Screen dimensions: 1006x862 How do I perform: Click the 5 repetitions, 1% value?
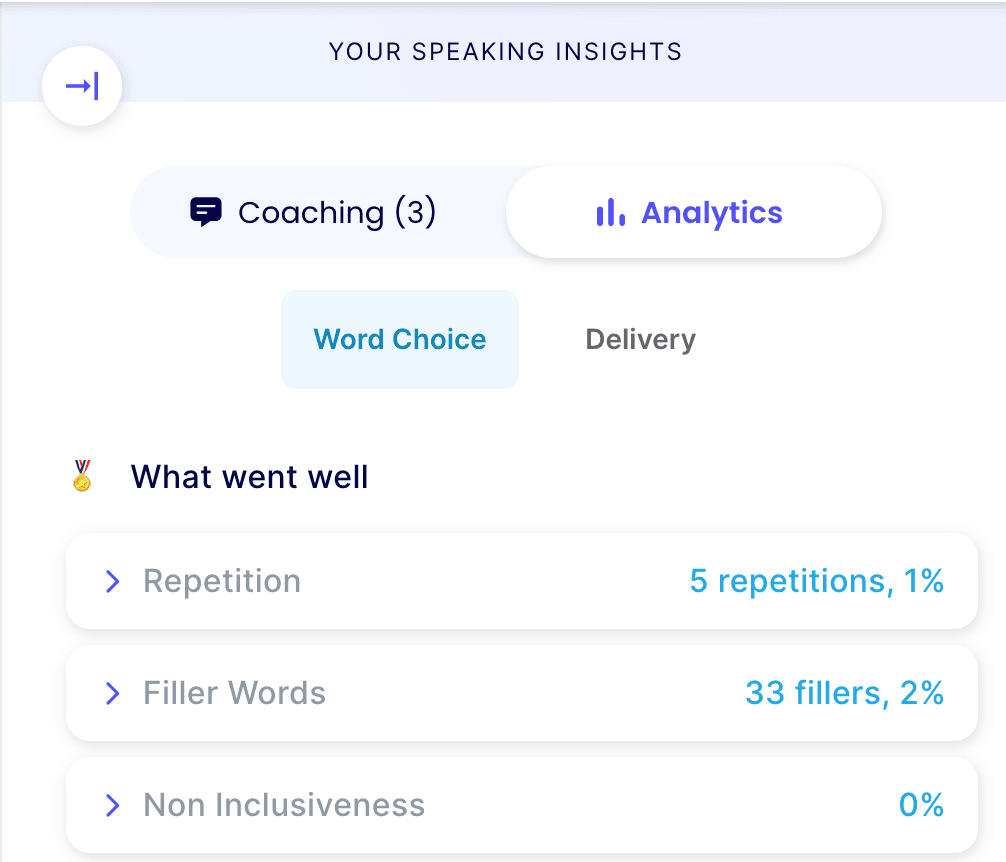[817, 581]
